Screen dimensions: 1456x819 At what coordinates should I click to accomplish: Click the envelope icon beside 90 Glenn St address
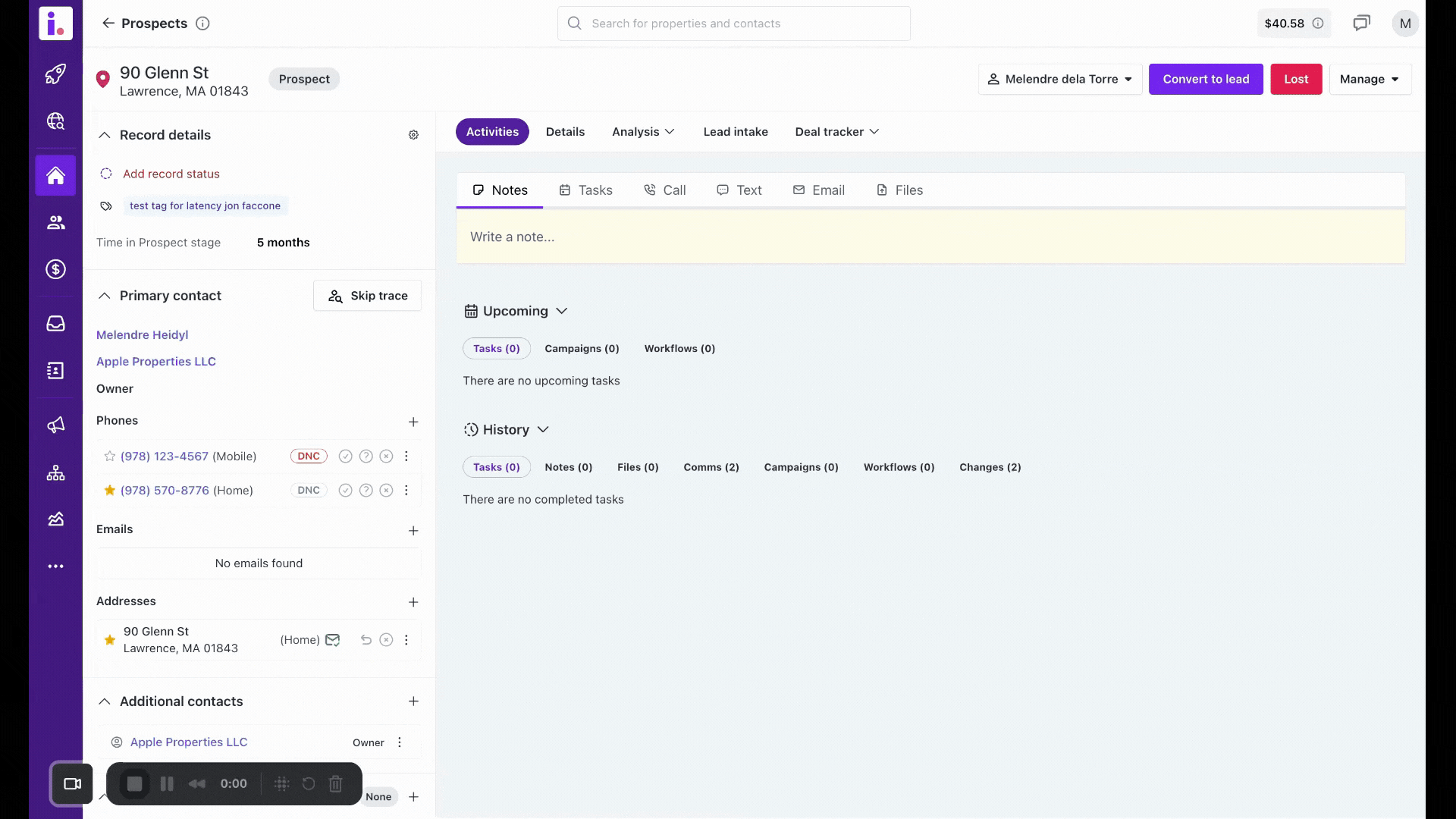[331, 639]
